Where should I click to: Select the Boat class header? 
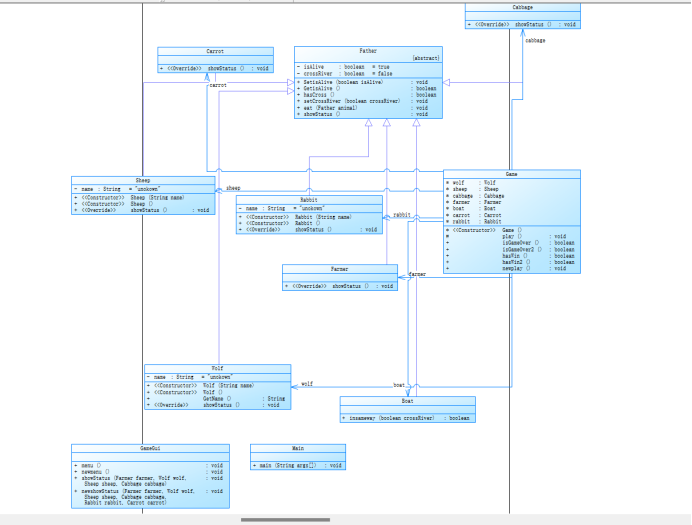click(408, 401)
